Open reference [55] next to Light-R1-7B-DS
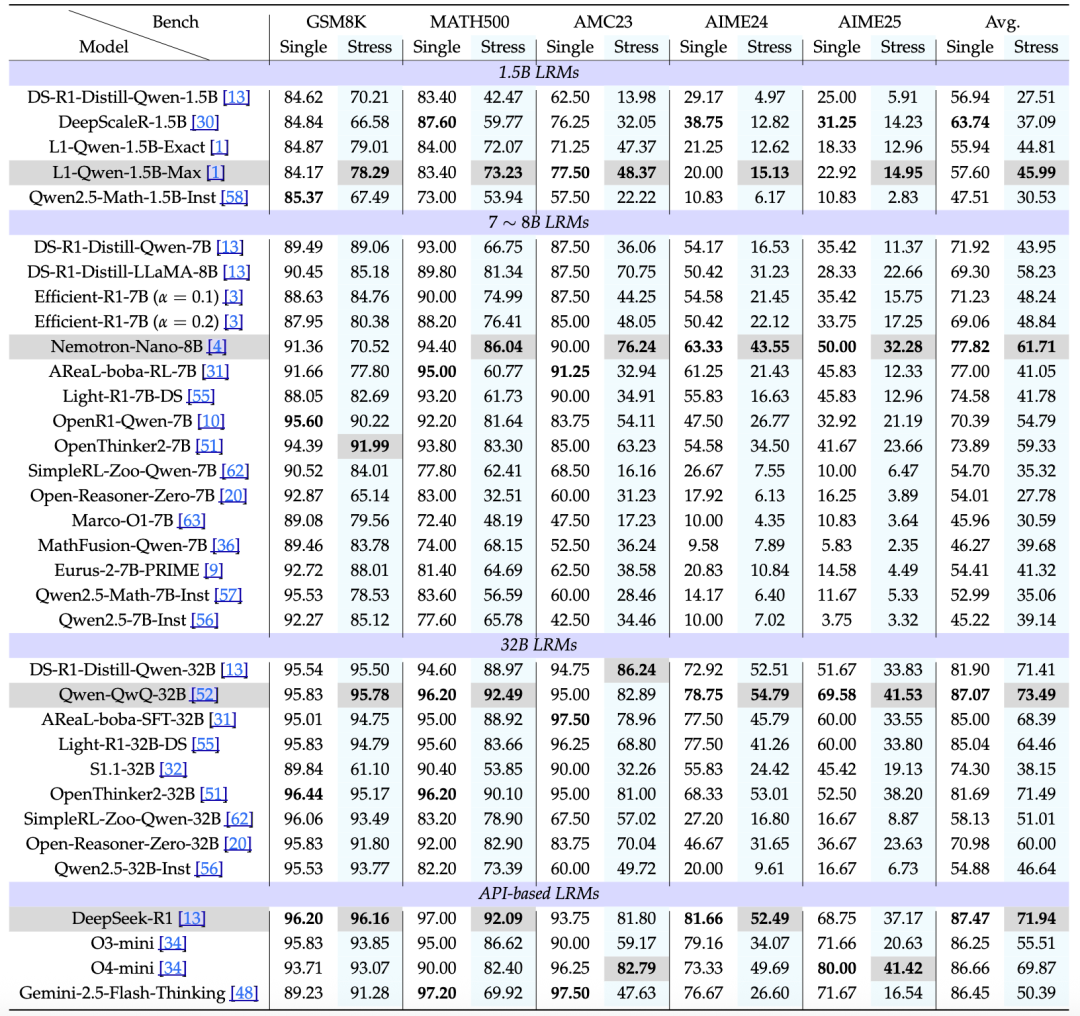 (x=201, y=396)
